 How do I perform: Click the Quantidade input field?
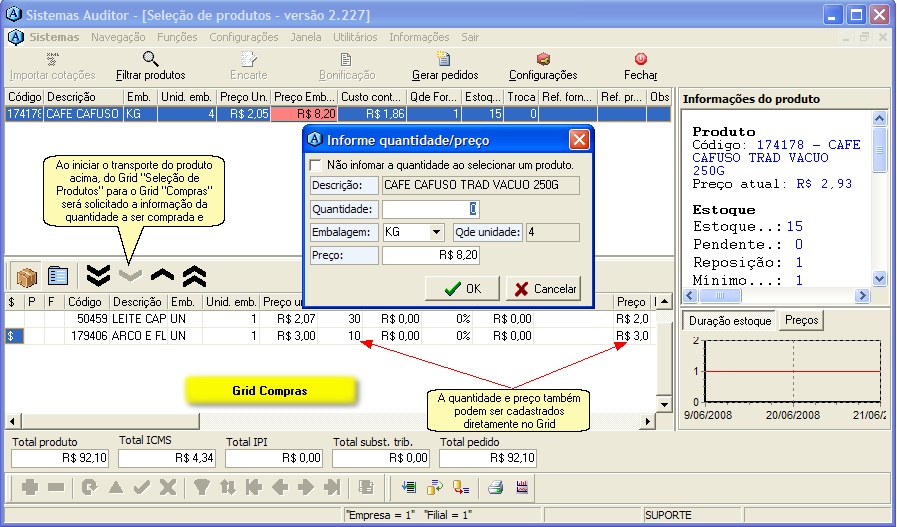(x=431, y=209)
